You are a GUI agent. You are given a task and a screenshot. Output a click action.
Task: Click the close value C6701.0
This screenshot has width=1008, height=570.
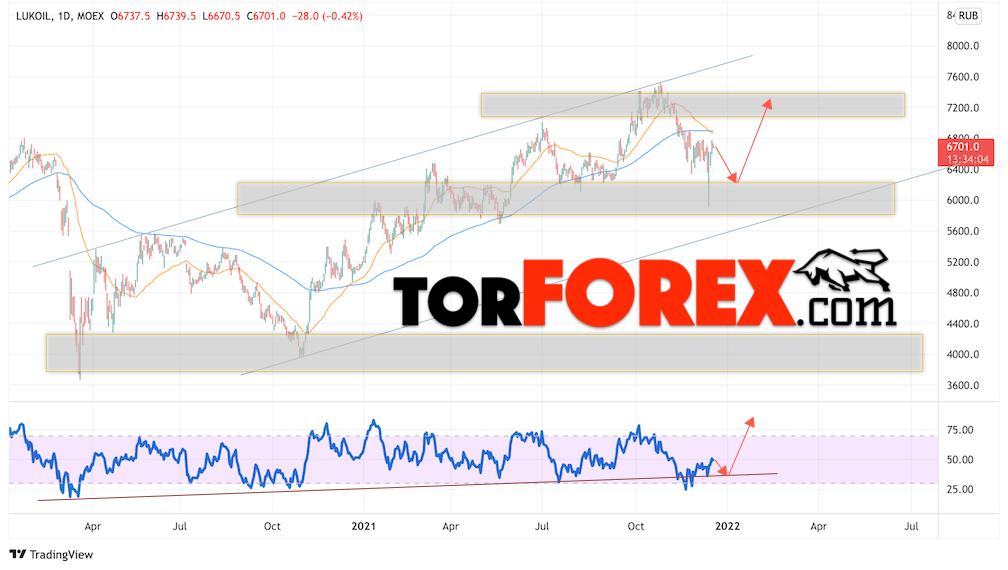coord(266,16)
